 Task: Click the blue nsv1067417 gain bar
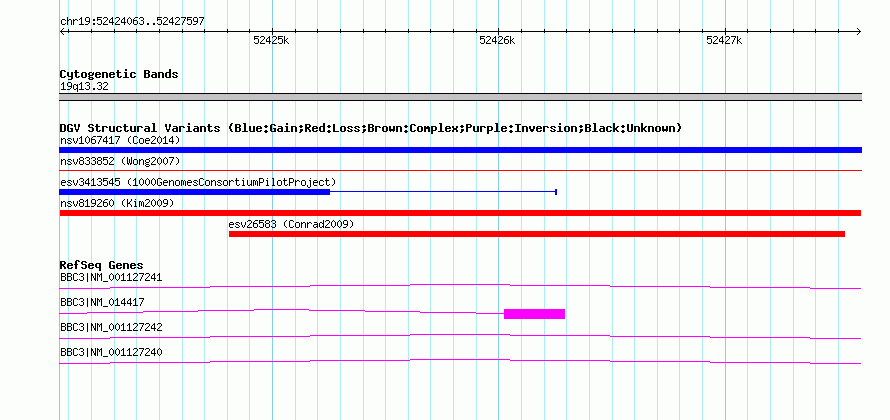(460, 150)
